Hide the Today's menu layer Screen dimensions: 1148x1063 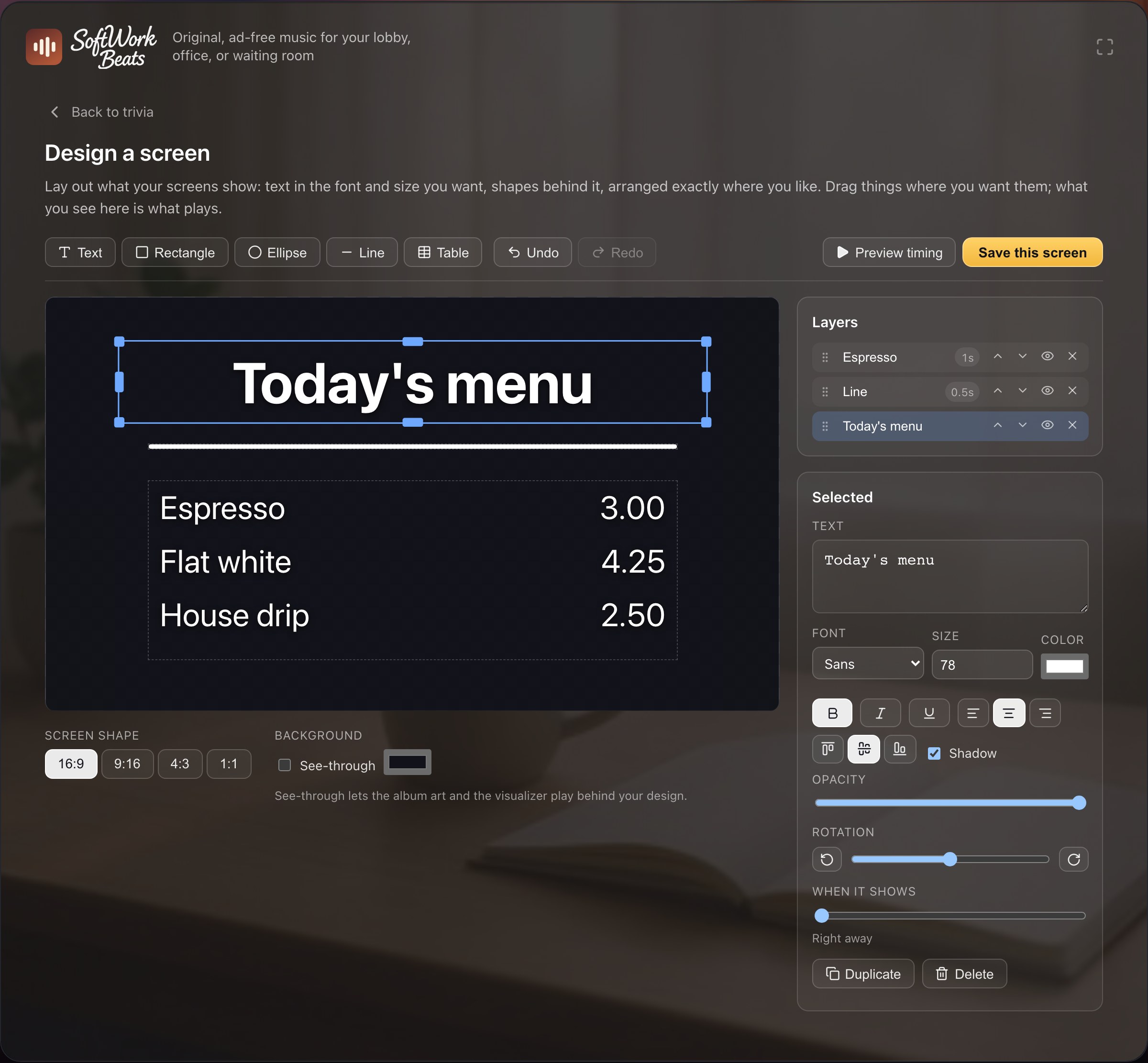click(x=1048, y=426)
